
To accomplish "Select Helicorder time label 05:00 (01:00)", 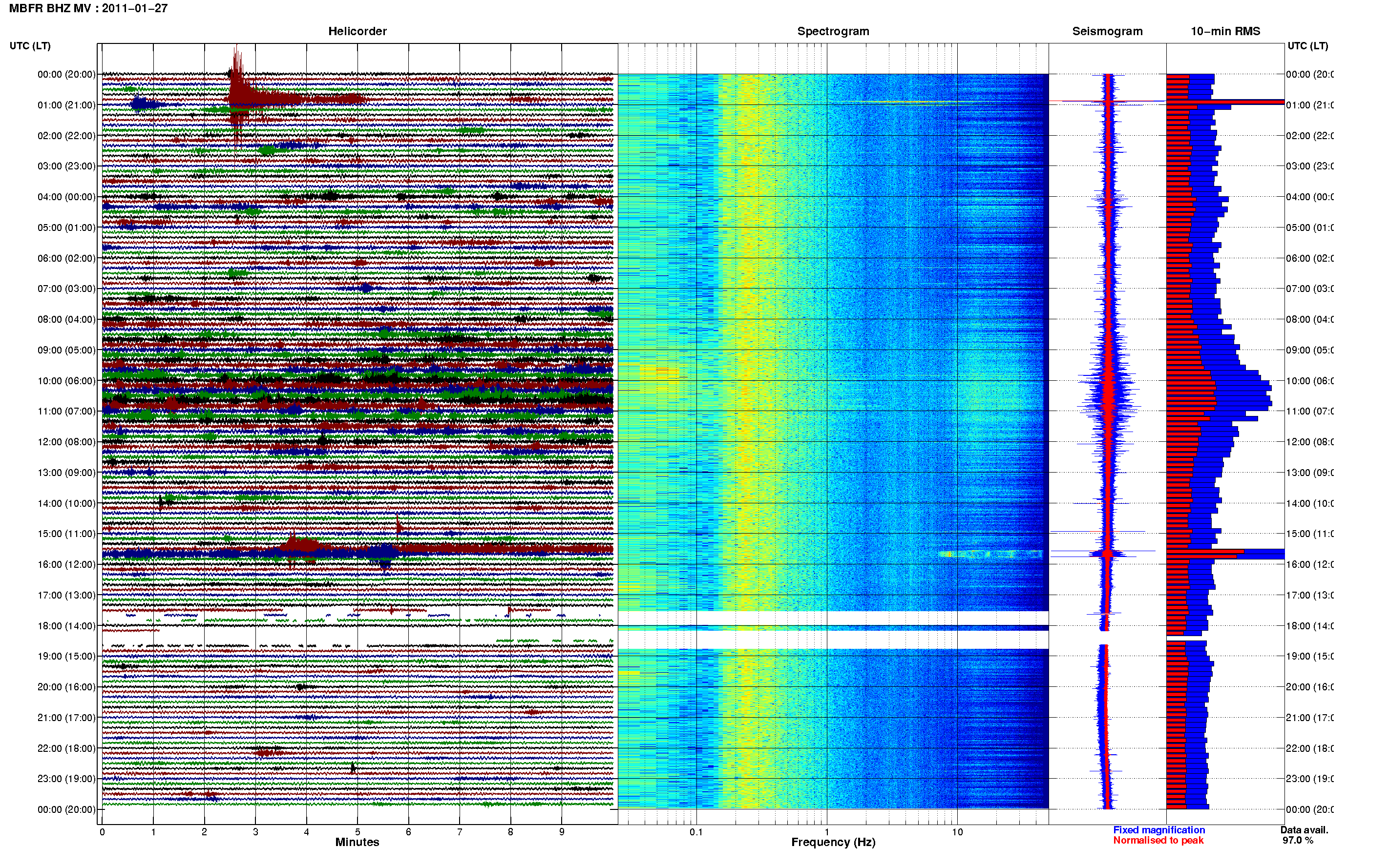I will (x=66, y=227).
